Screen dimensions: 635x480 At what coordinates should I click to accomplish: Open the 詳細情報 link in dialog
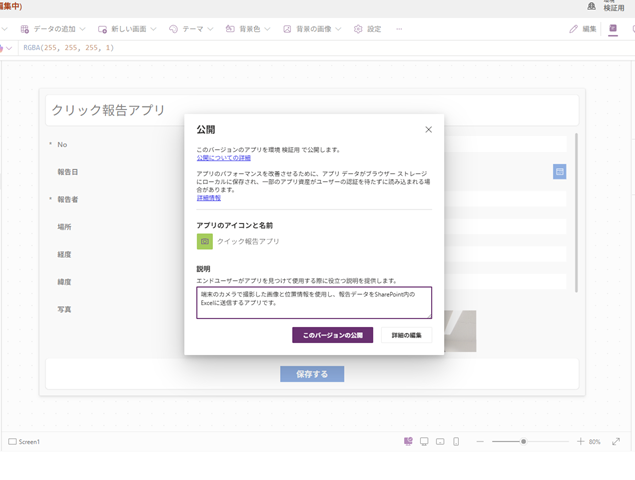click(x=208, y=198)
